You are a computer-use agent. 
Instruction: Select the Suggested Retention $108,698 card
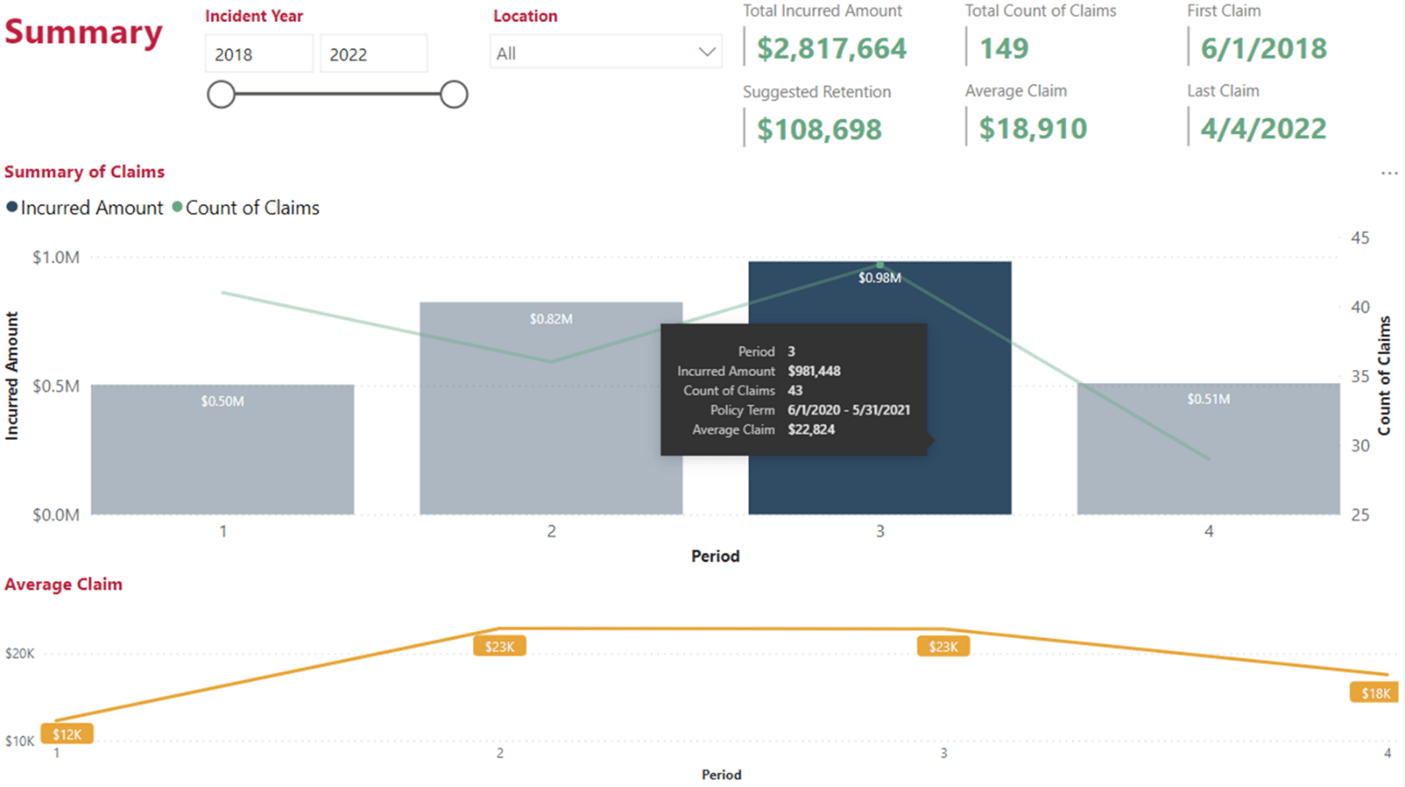point(819,129)
